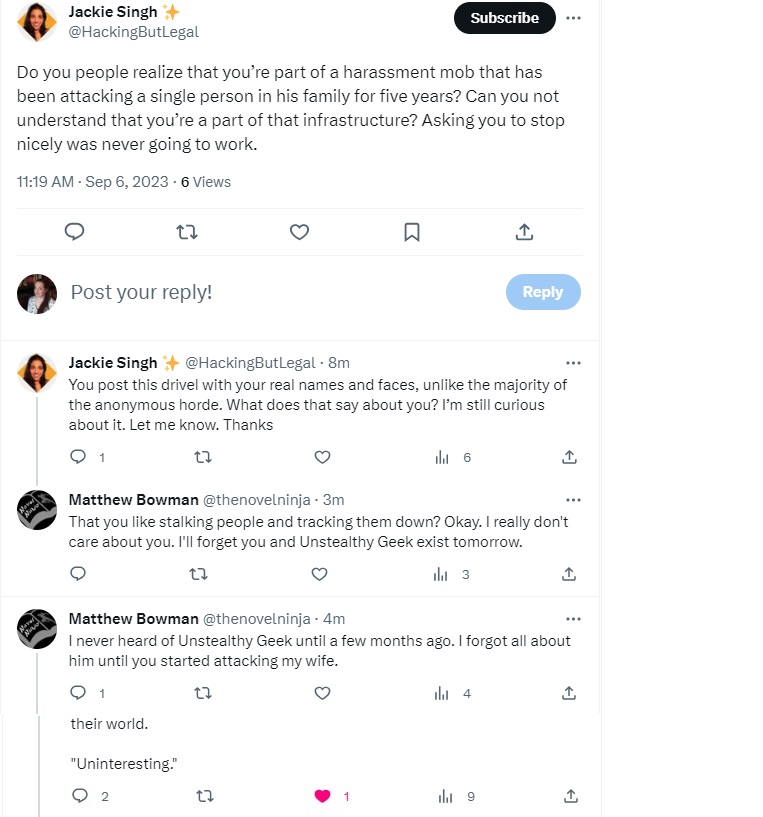Screen dimensions: 763x817
Task: Reply to Matthew Bowman's 4m tweet
Action: coord(79,693)
